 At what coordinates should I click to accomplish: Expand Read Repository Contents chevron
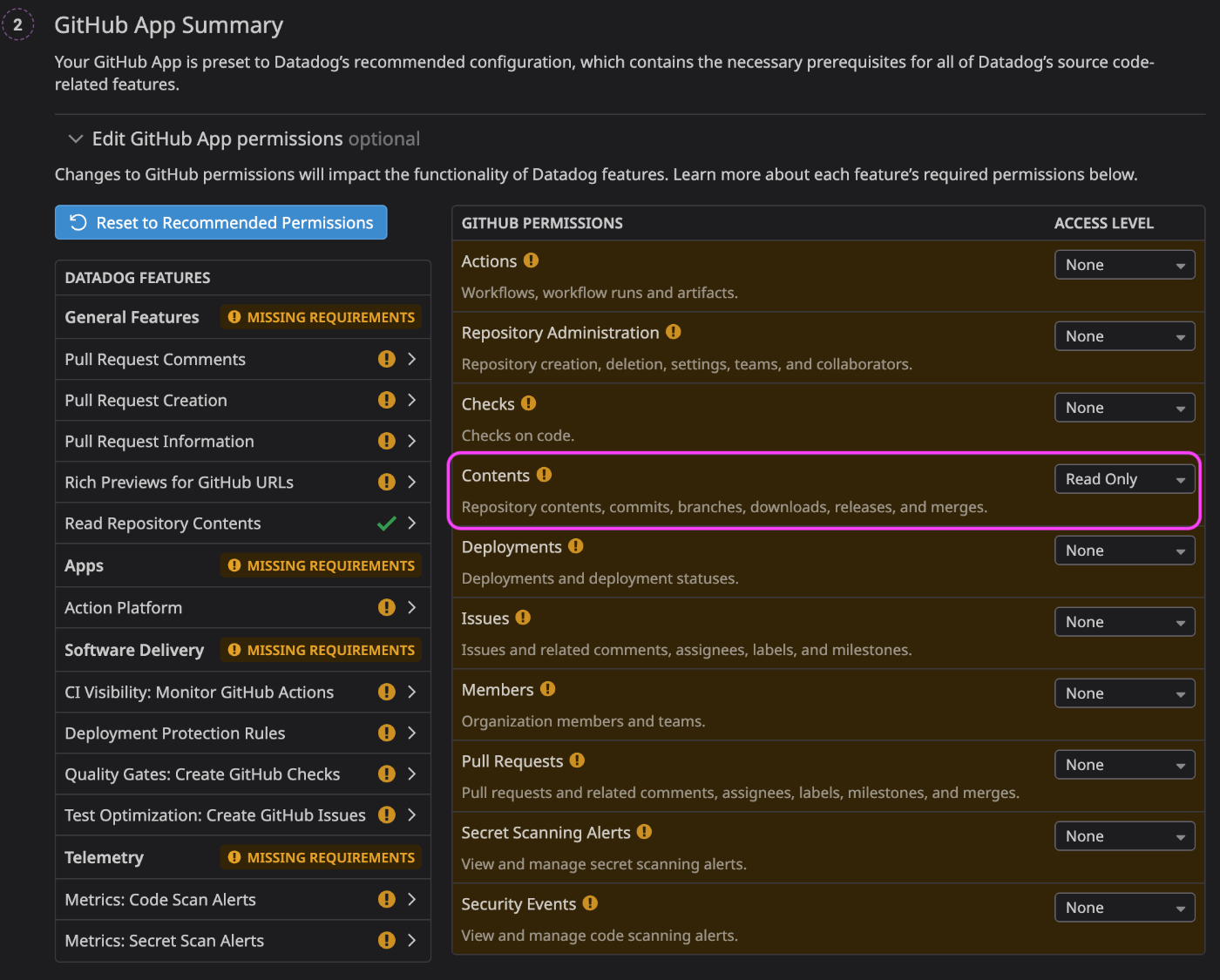(412, 523)
